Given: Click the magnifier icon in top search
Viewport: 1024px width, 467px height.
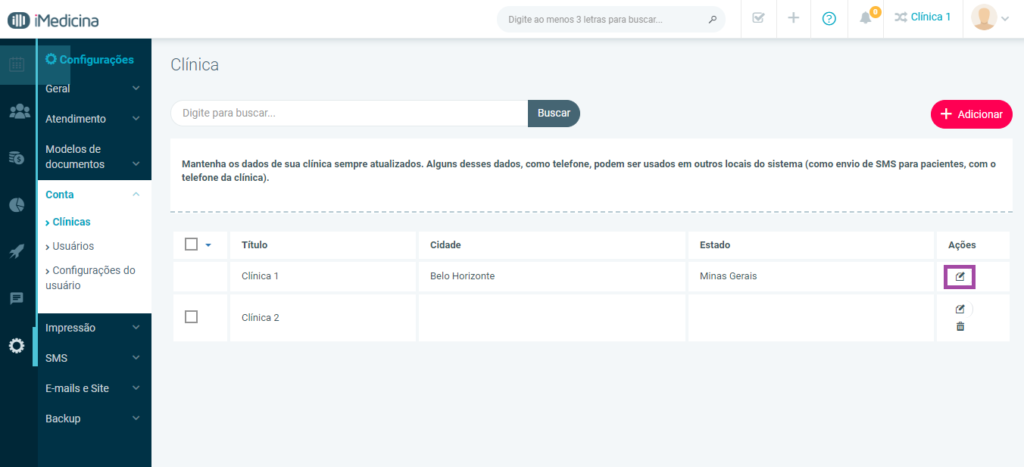Looking at the screenshot, I should 712,20.
